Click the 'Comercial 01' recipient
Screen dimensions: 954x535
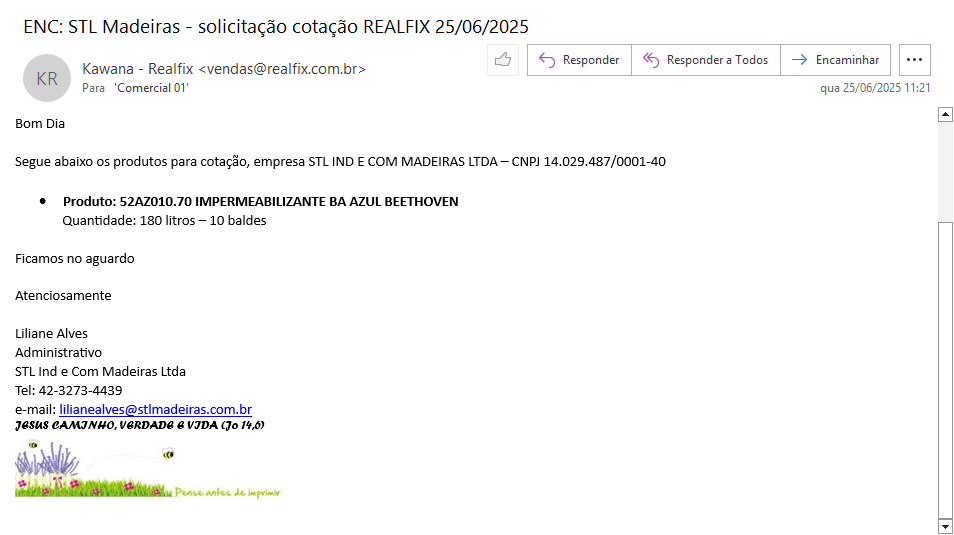point(151,88)
